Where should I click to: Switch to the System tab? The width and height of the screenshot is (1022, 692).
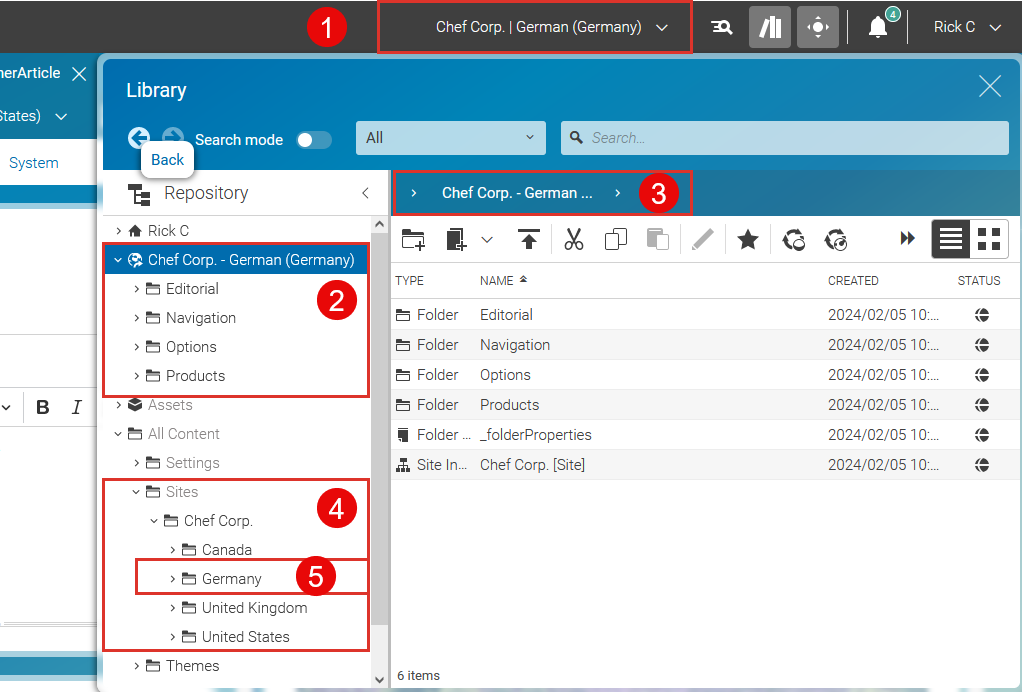34,163
